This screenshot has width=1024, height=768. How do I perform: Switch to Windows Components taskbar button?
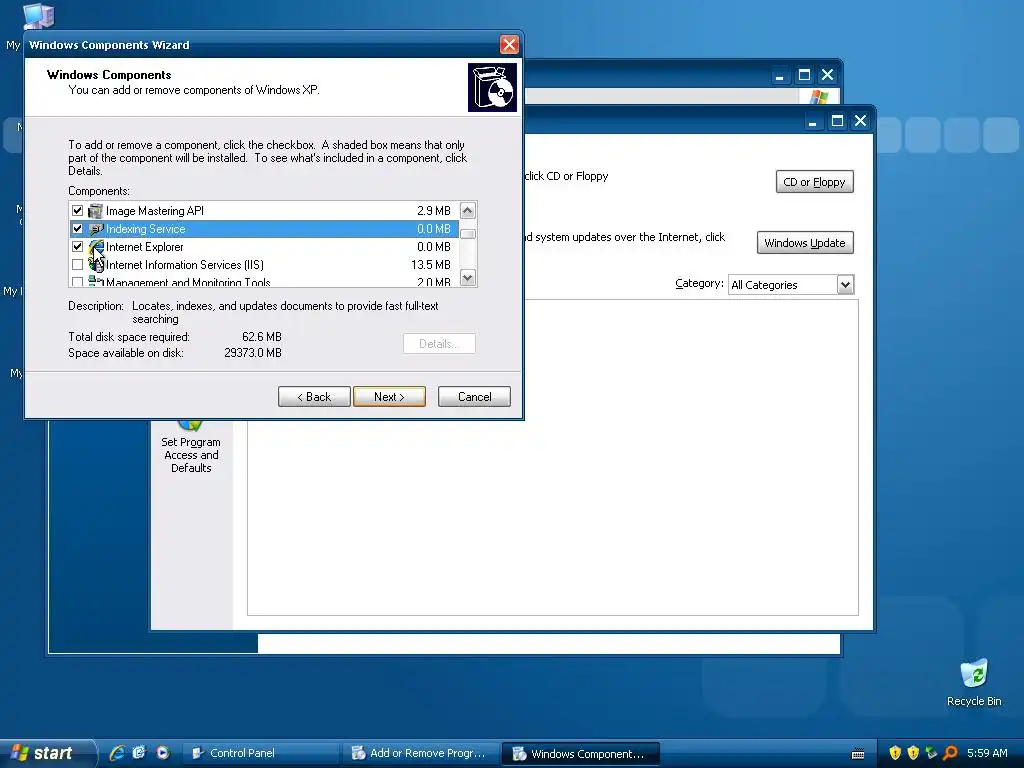(x=581, y=753)
